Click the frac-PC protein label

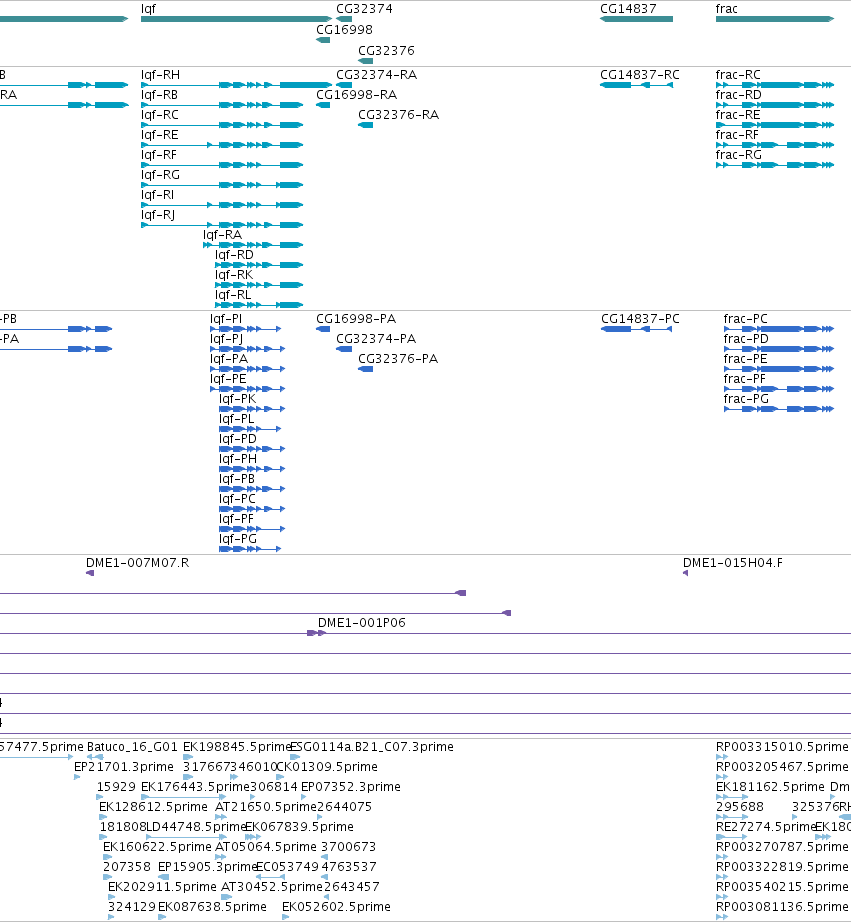pos(746,319)
